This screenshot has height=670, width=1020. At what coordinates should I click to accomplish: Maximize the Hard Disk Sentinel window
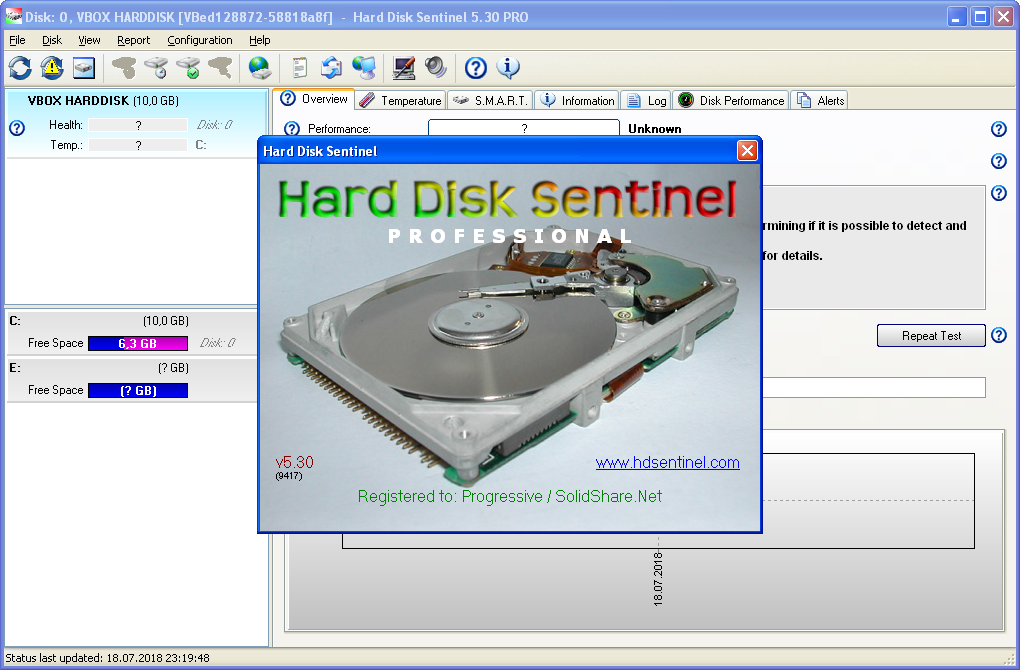click(x=980, y=17)
